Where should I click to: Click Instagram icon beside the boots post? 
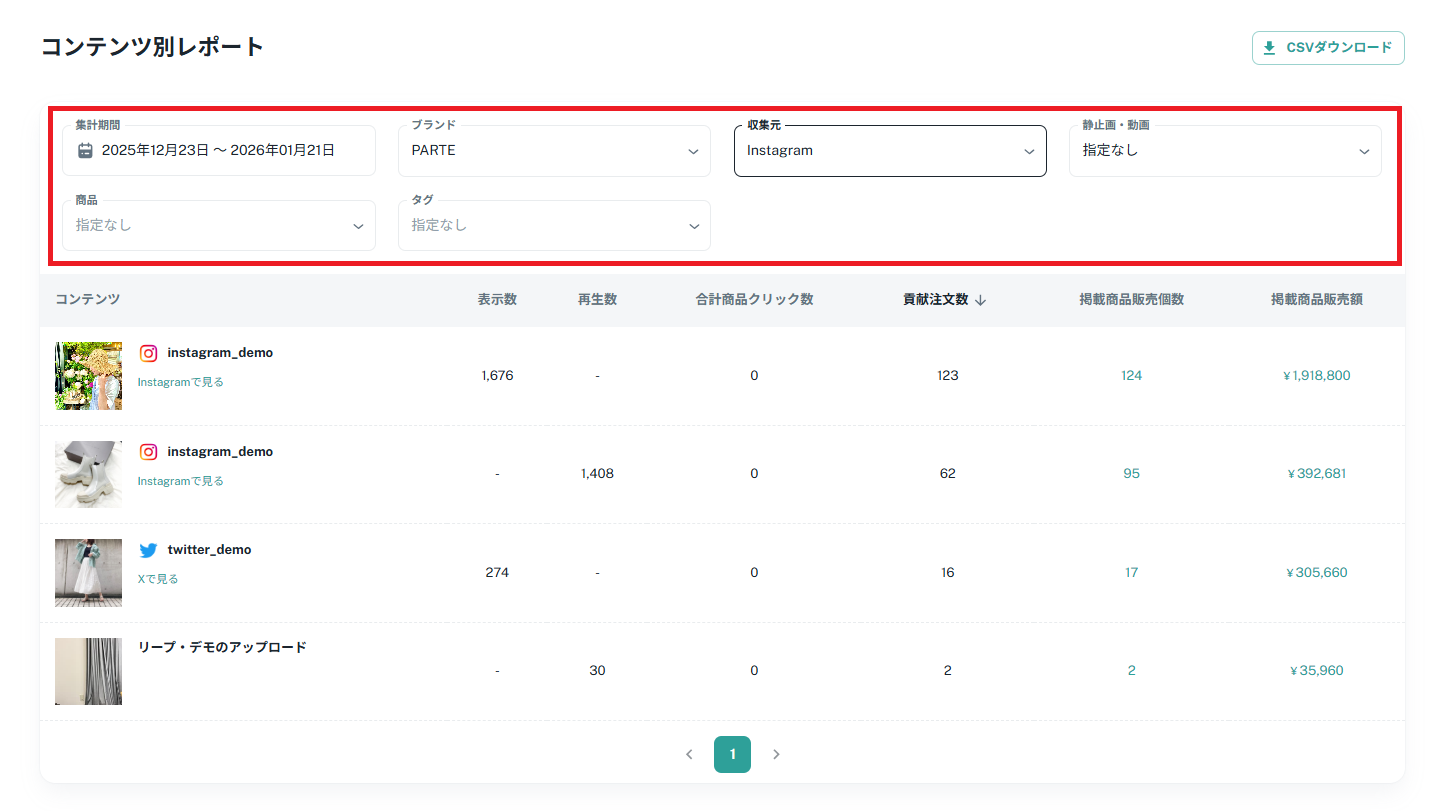pos(149,452)
